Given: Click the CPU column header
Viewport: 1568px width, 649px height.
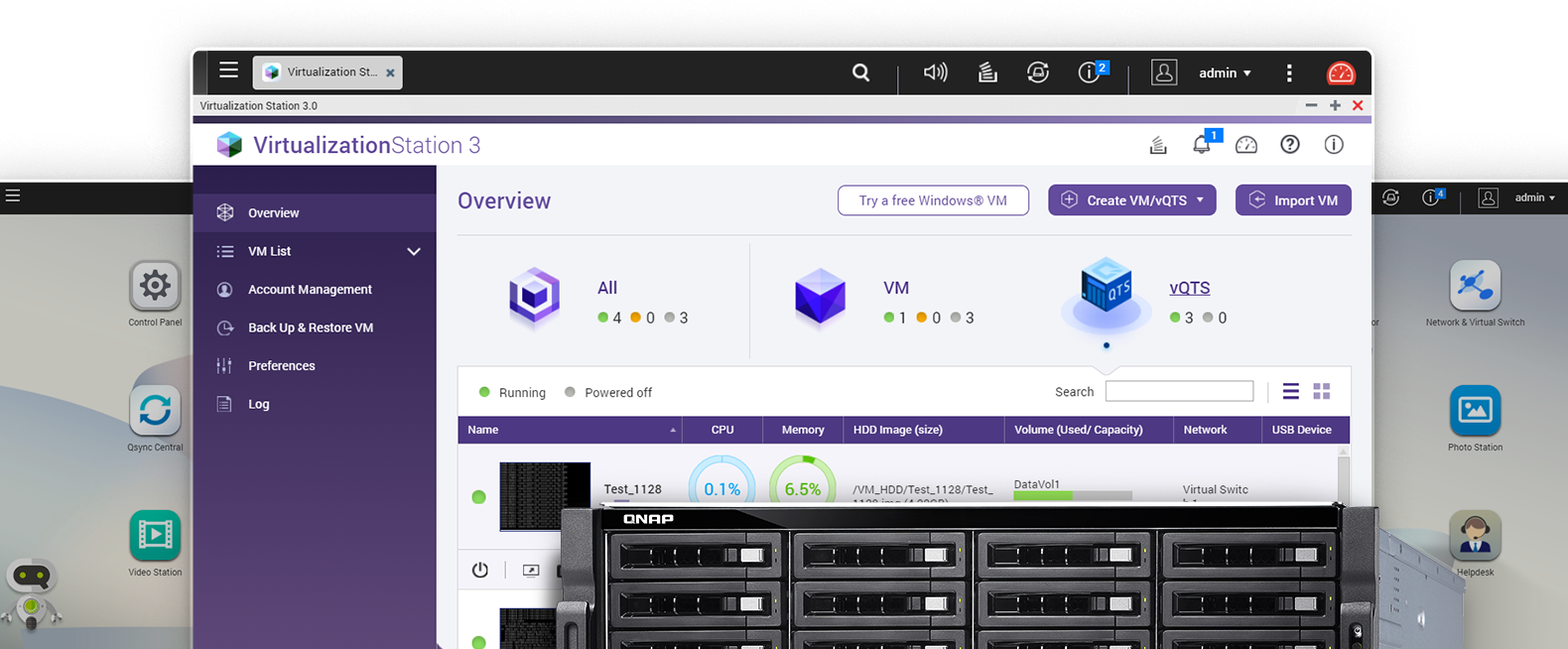Looking at the screenshot, I should pyautogui.click(x=722, y=430).
